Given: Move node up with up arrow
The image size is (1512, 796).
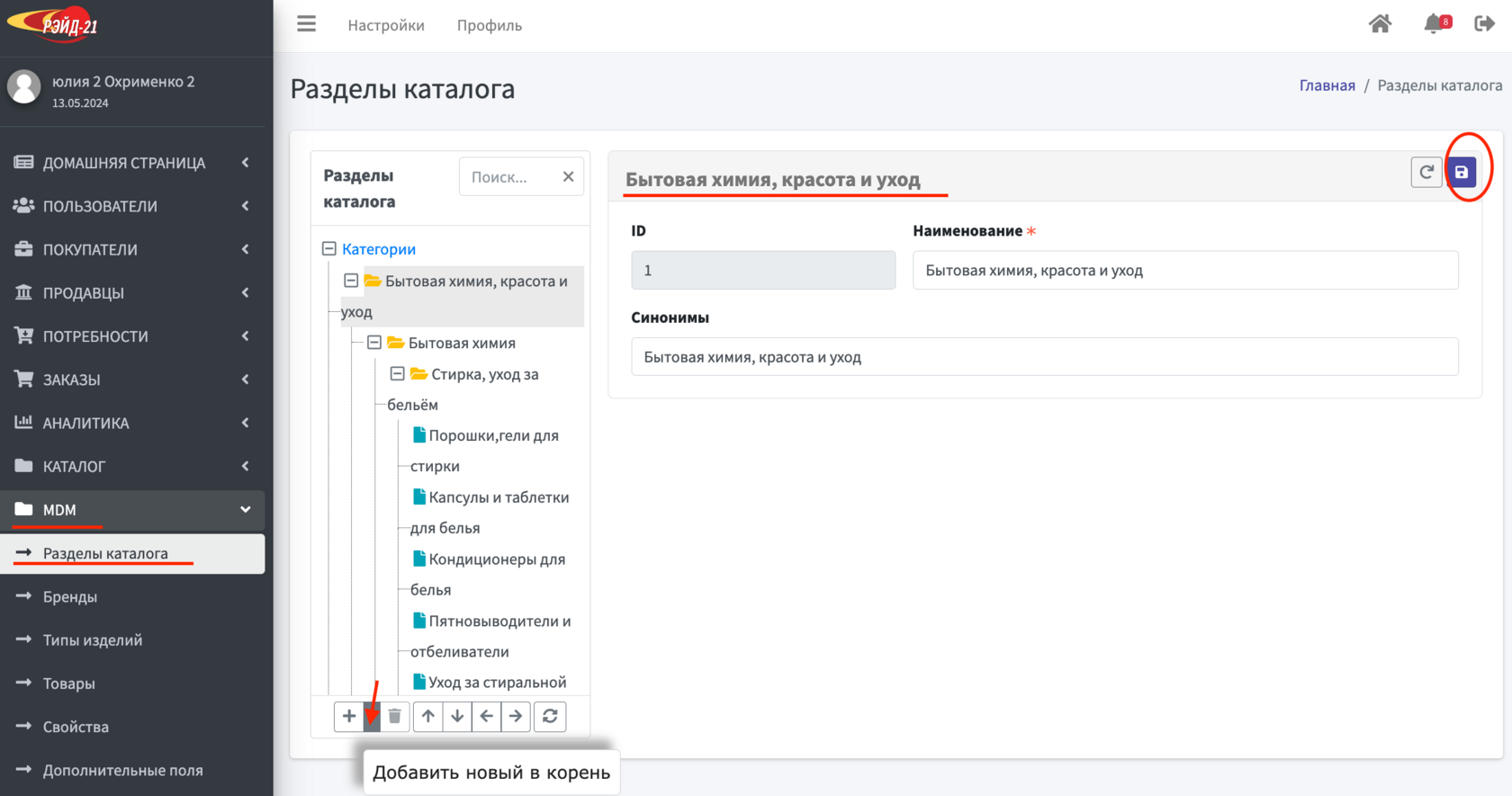Looking at the screenshot, I should click(428, 717).
